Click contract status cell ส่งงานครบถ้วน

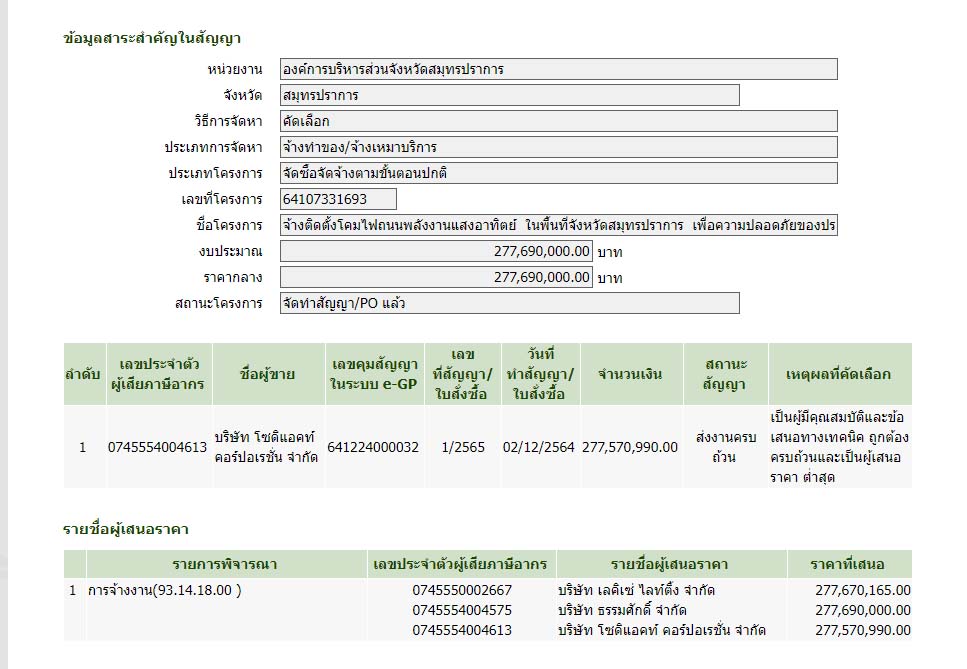click(x=725, y=447)
